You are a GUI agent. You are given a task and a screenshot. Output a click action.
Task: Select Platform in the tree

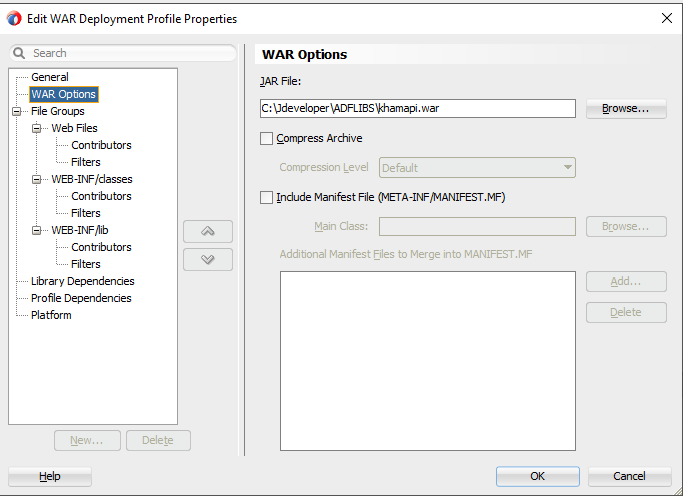tap(51, 315)
